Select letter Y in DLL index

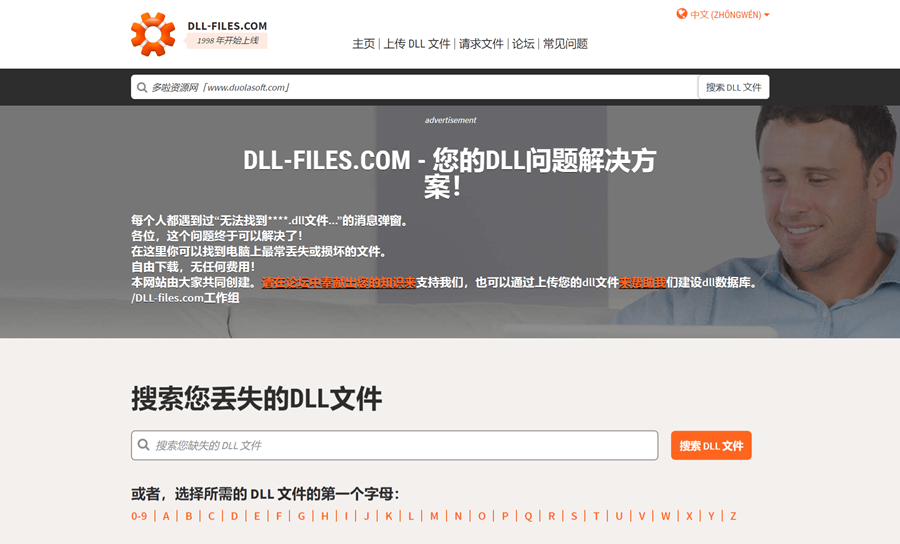[x=711, y=516]
